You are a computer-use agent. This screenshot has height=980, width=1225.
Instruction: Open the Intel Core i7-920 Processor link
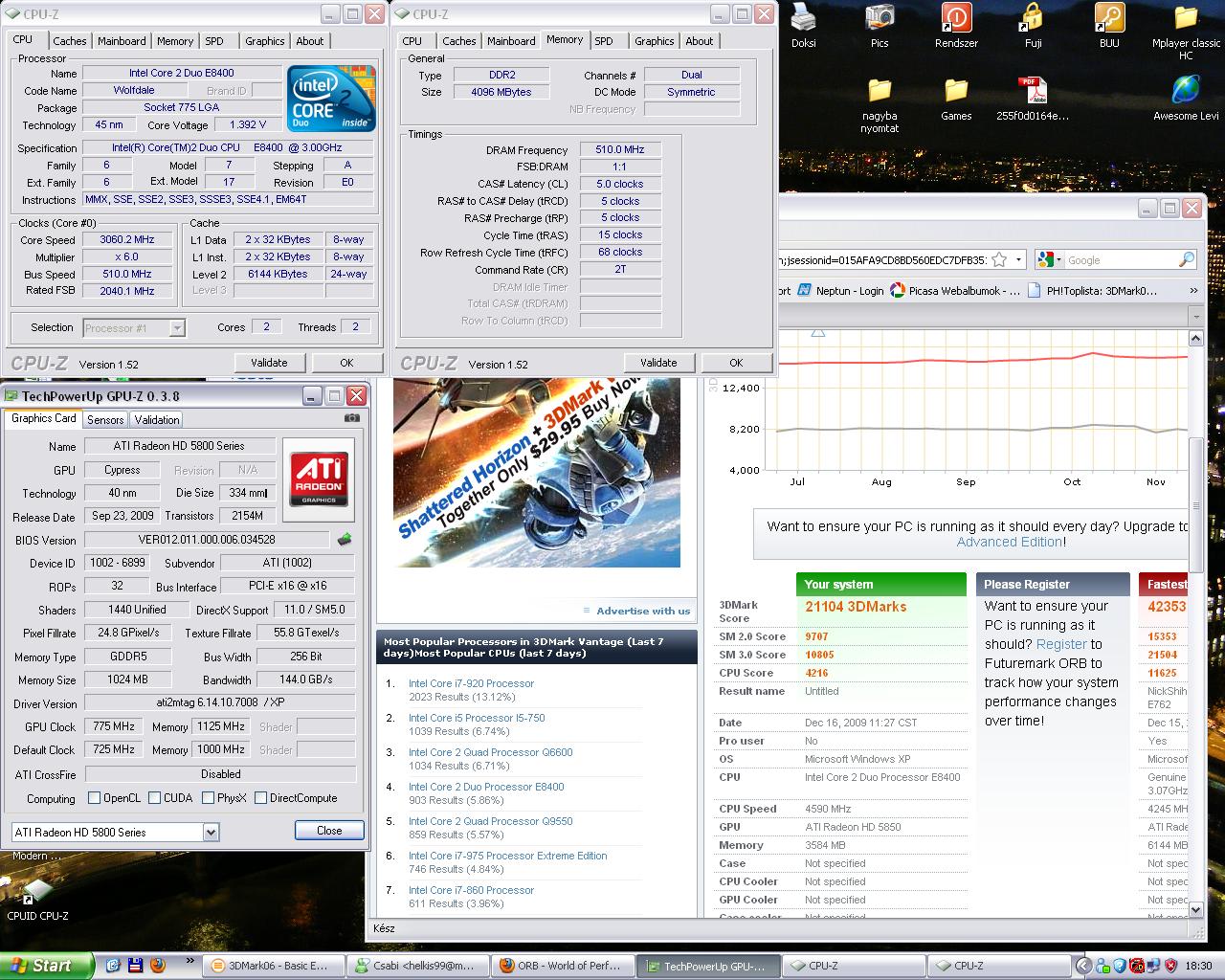(x=471, y=683)
